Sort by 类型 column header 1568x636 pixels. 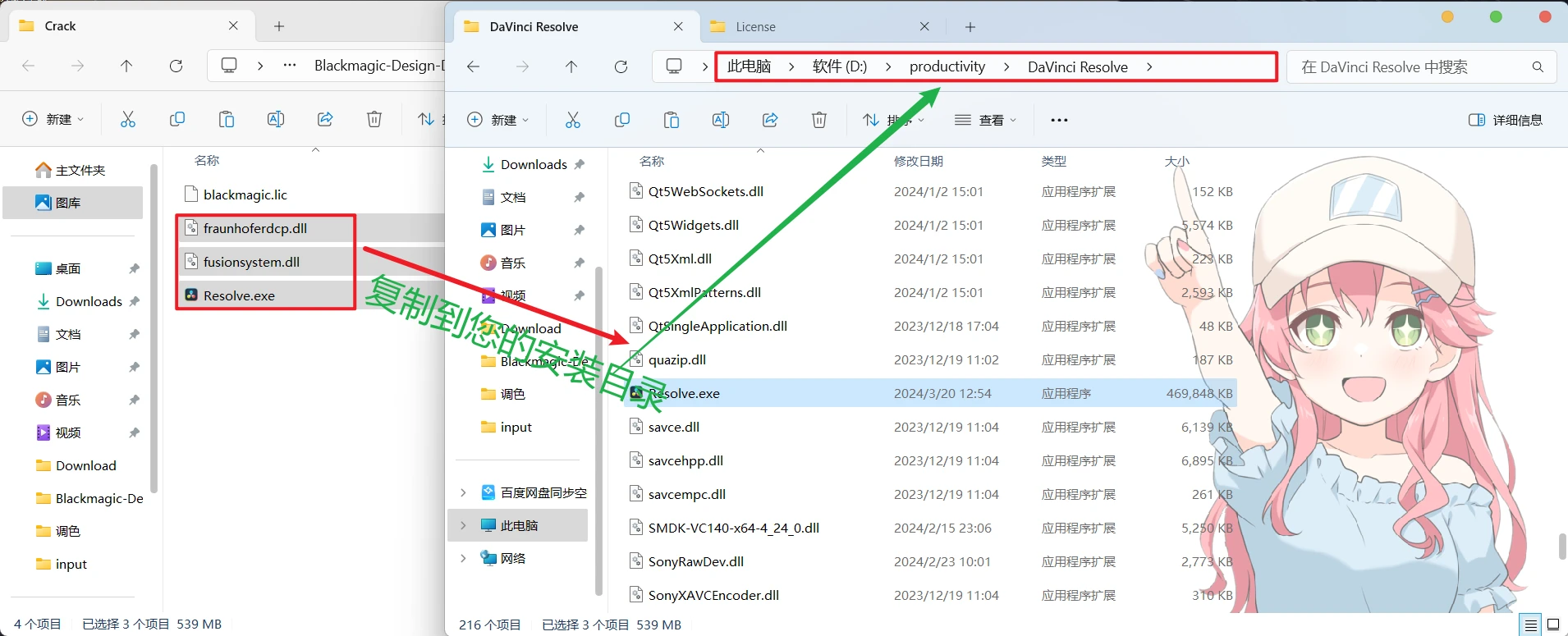(x=1053, y=161)
